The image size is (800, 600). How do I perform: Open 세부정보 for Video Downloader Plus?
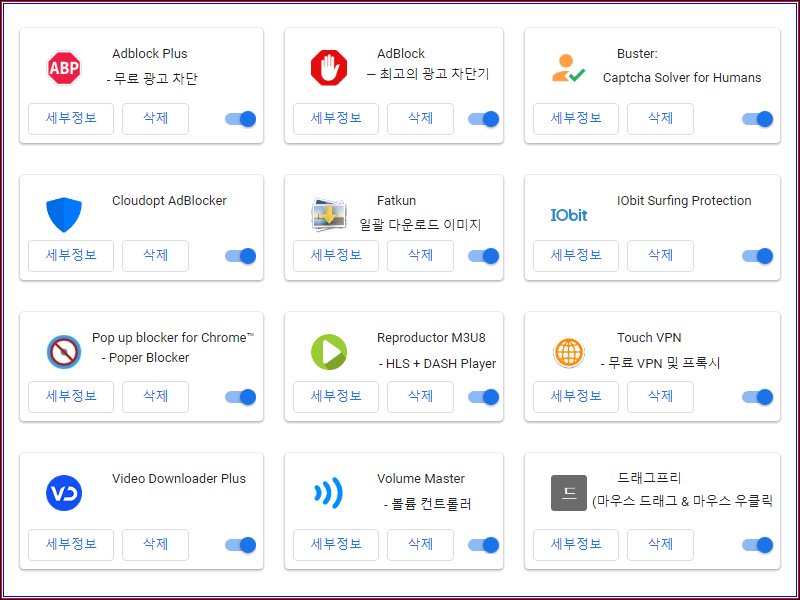pyautogui.click(x=71, y=545)
